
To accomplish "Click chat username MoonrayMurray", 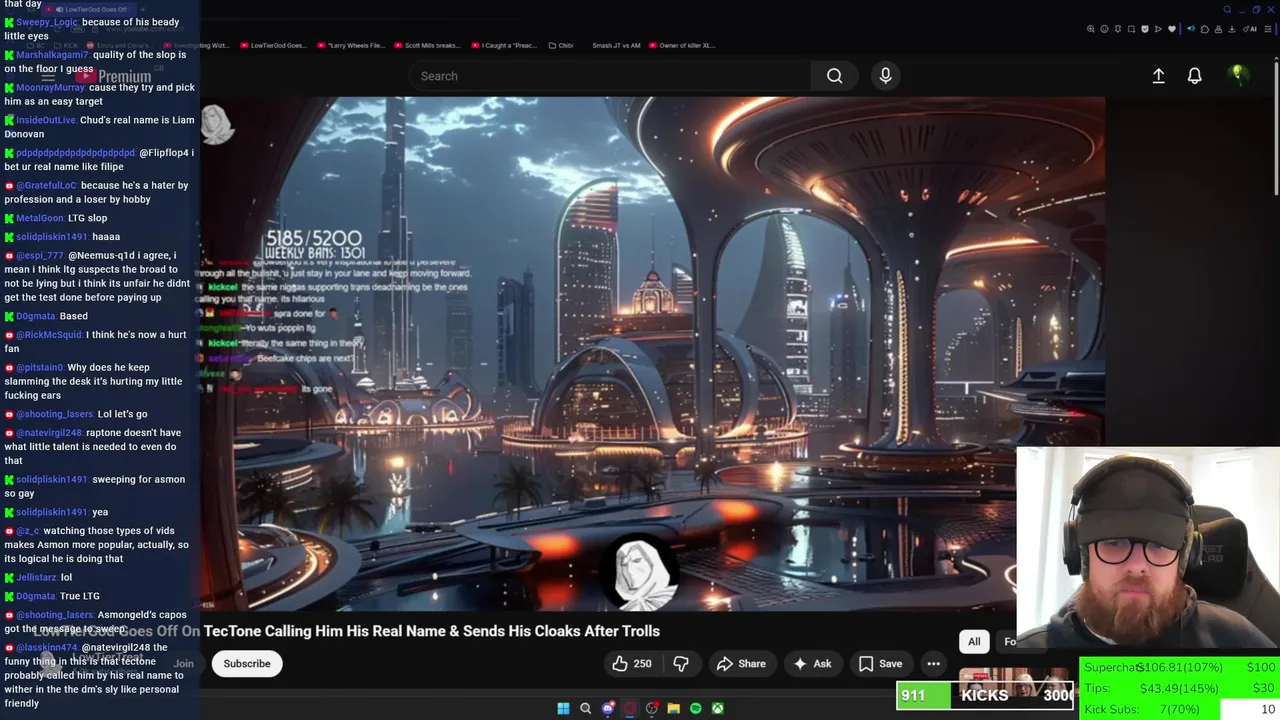I will pos(51,88).
